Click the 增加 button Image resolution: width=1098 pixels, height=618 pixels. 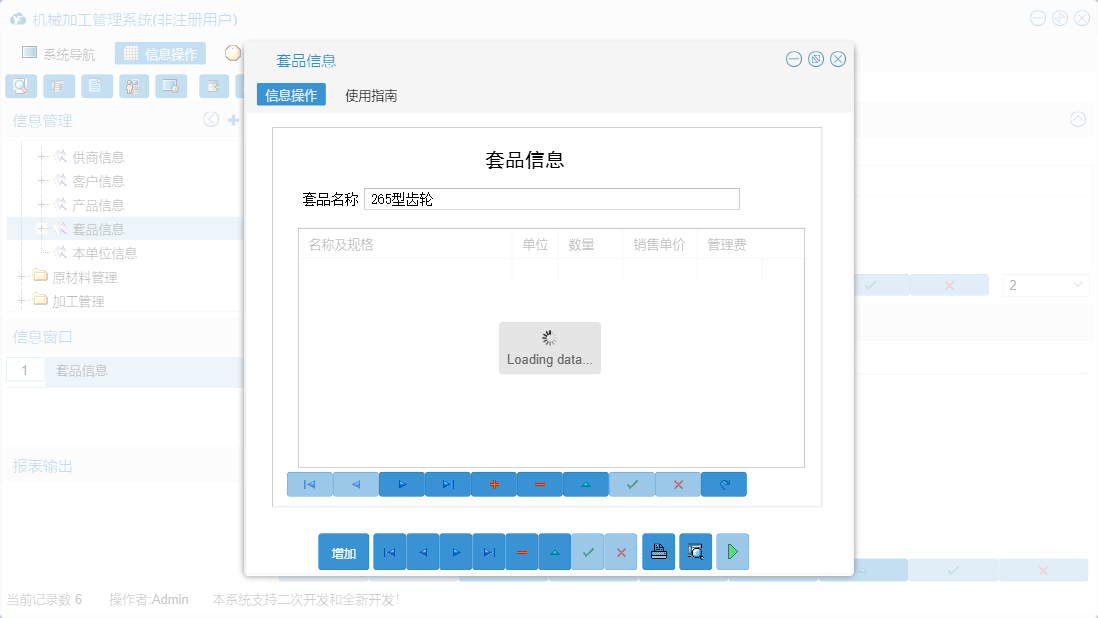tap(343, 551)
